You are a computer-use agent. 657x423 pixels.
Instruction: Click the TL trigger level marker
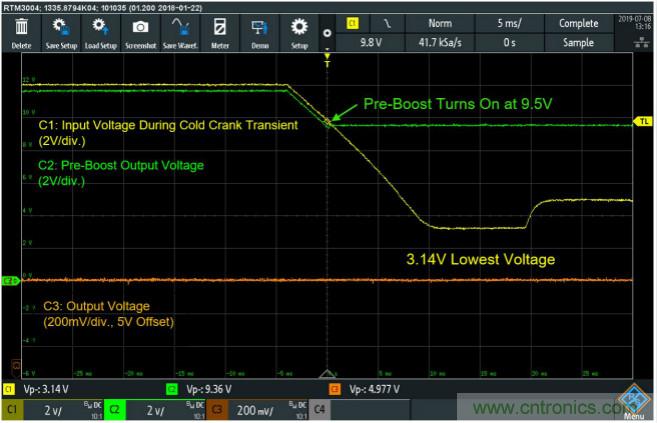pos(641,121)
